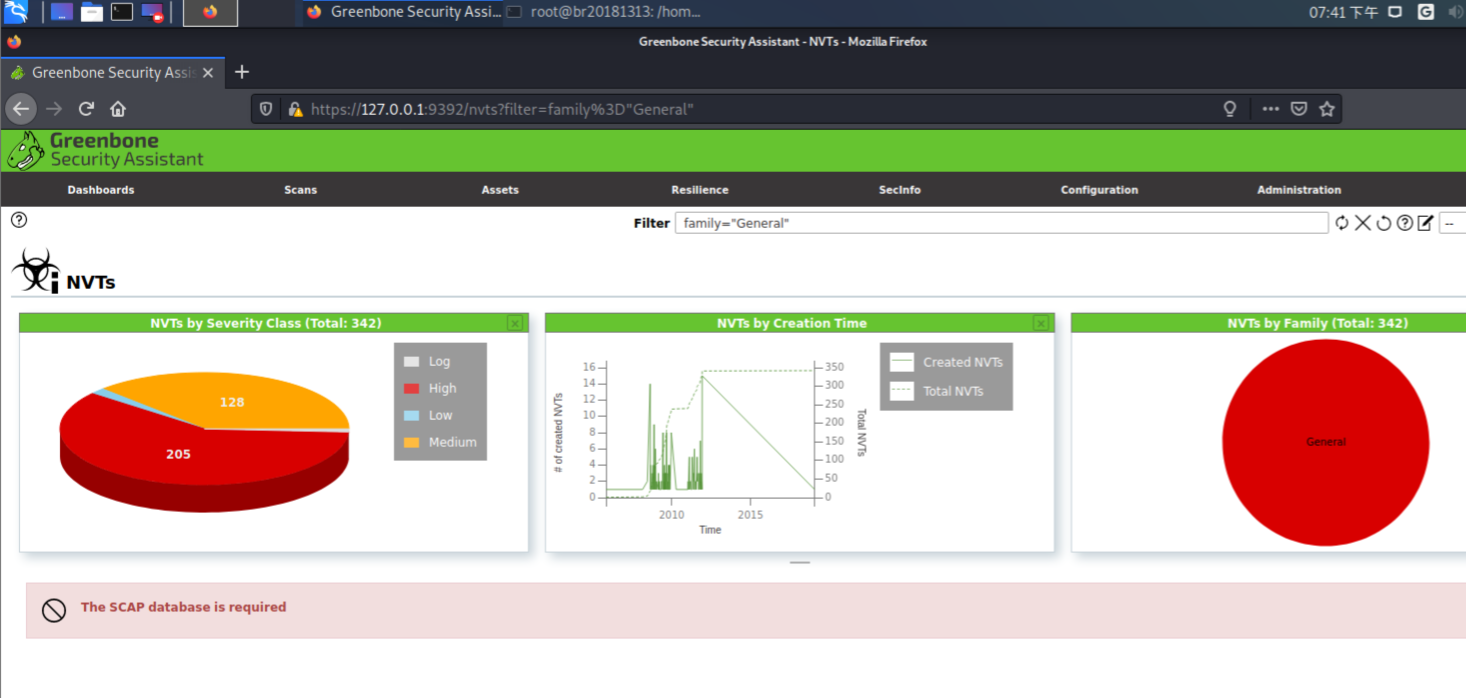Close the NVTs by Creation Time chart

pyautogui.click(x=1041, y=323)
